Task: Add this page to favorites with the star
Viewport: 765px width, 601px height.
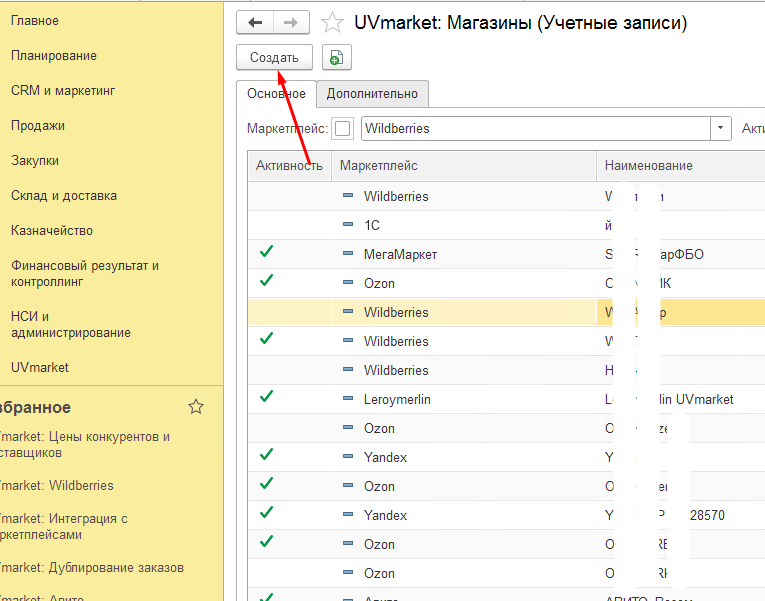Action: 332,23
